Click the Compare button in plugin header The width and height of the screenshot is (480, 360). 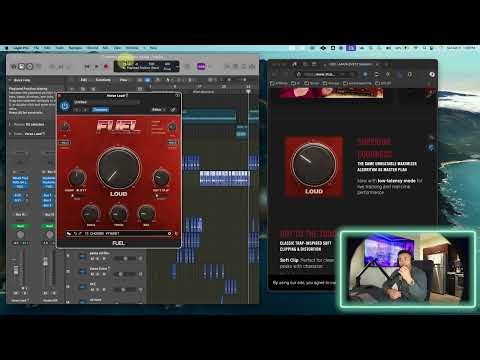[x=100, y=110]
